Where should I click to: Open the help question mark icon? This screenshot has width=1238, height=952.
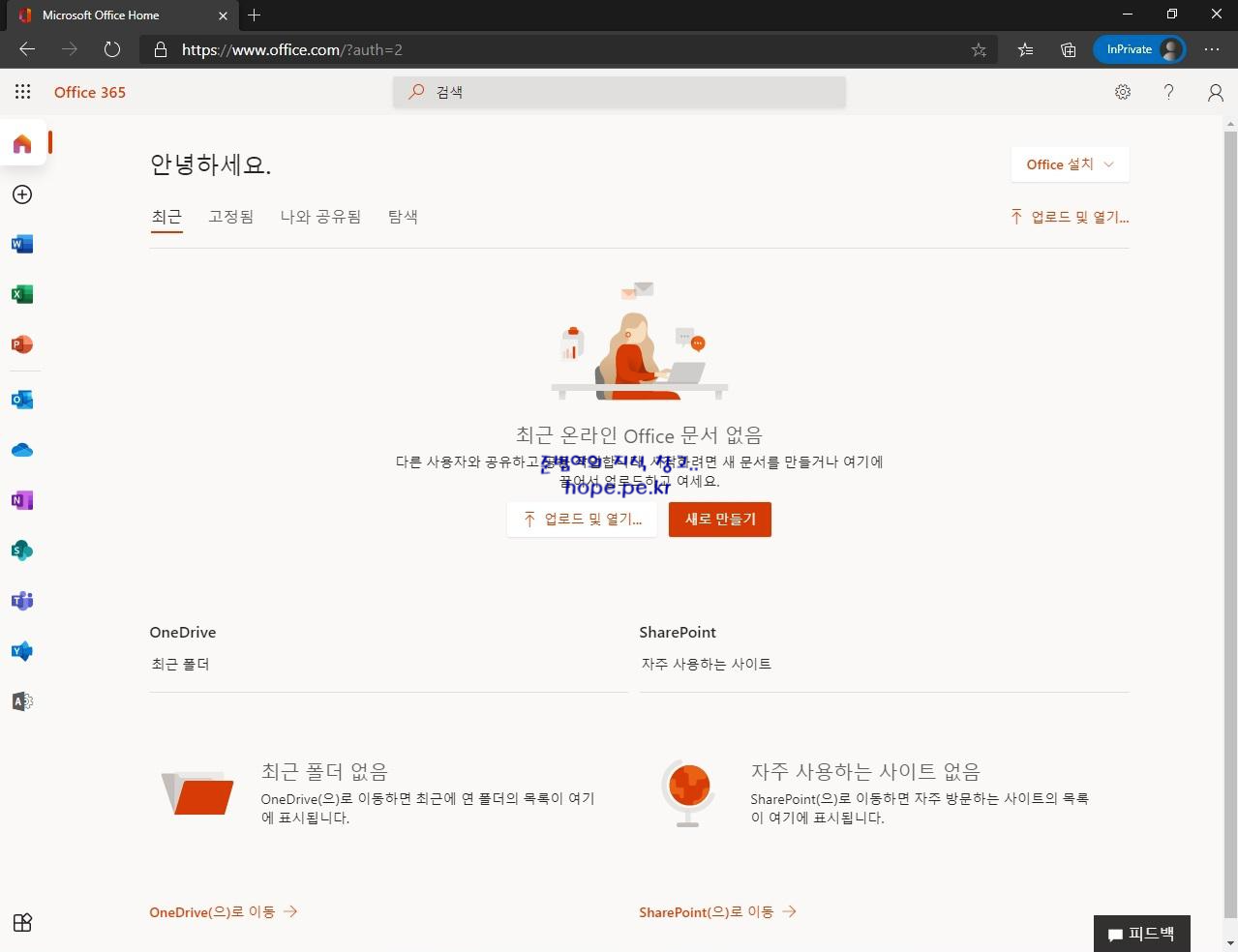[1169, 92]
